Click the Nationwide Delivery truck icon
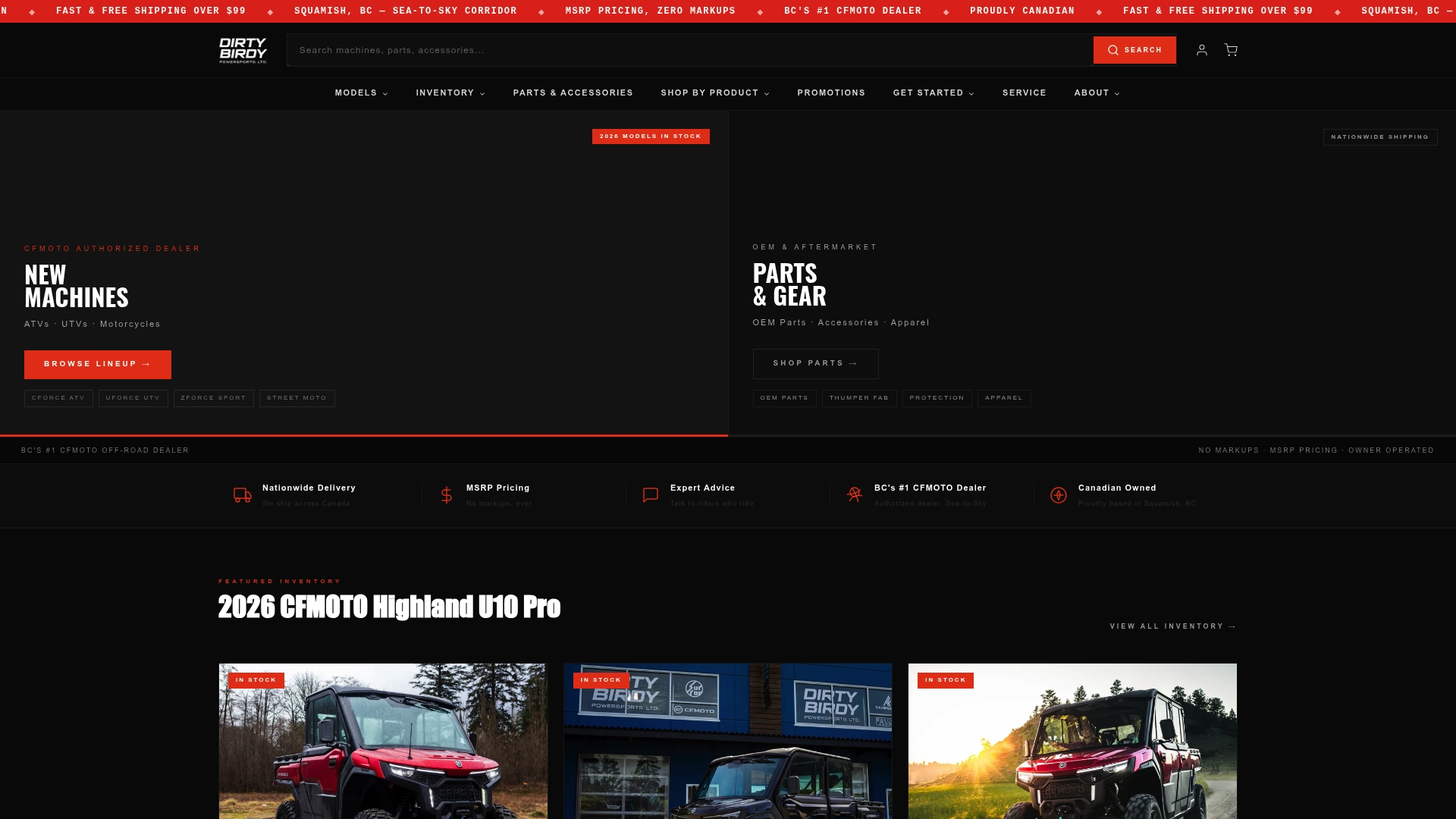The height and width of the screenshot is (819, 1456). point(243,495)
